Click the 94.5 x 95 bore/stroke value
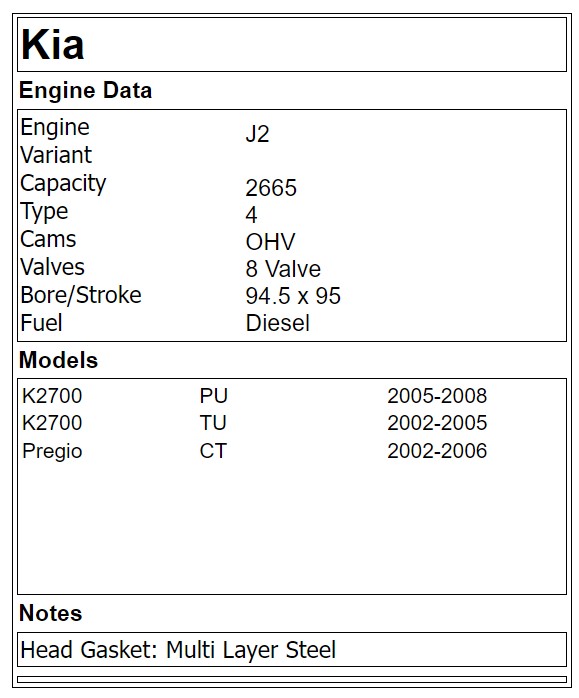 (293, 296)
